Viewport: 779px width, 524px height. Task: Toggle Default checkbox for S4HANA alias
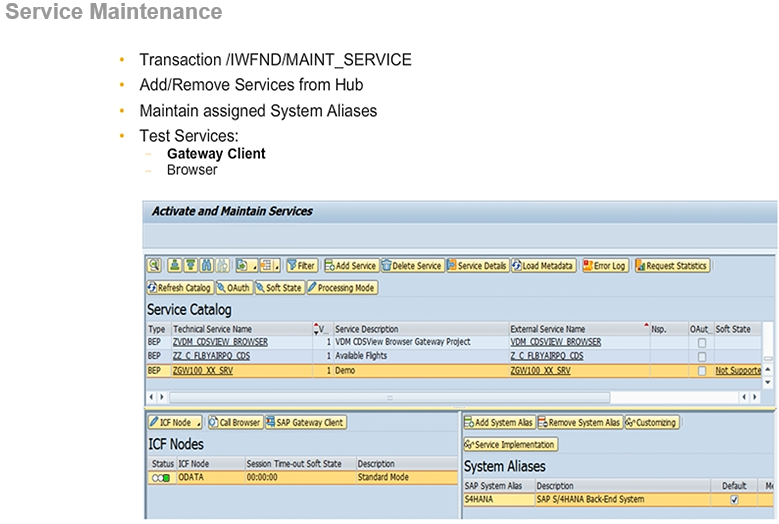734,499
